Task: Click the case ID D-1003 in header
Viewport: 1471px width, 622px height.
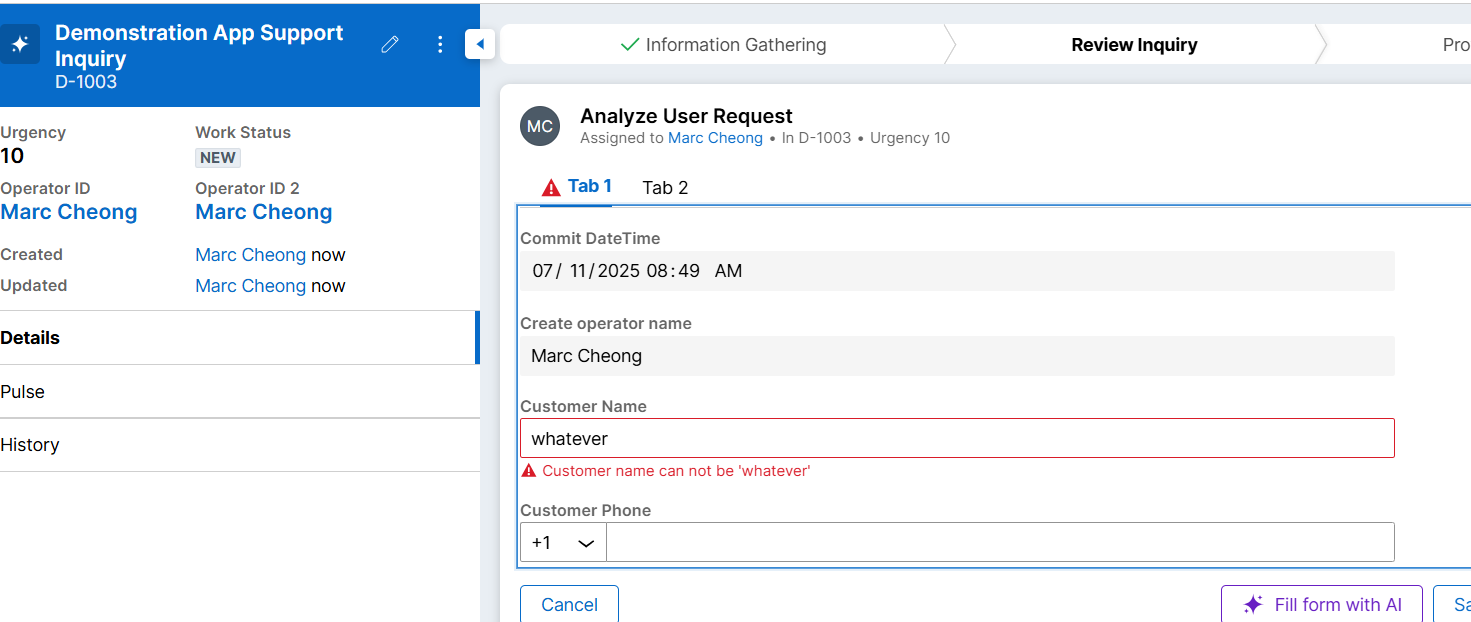Action: point(86,82)
